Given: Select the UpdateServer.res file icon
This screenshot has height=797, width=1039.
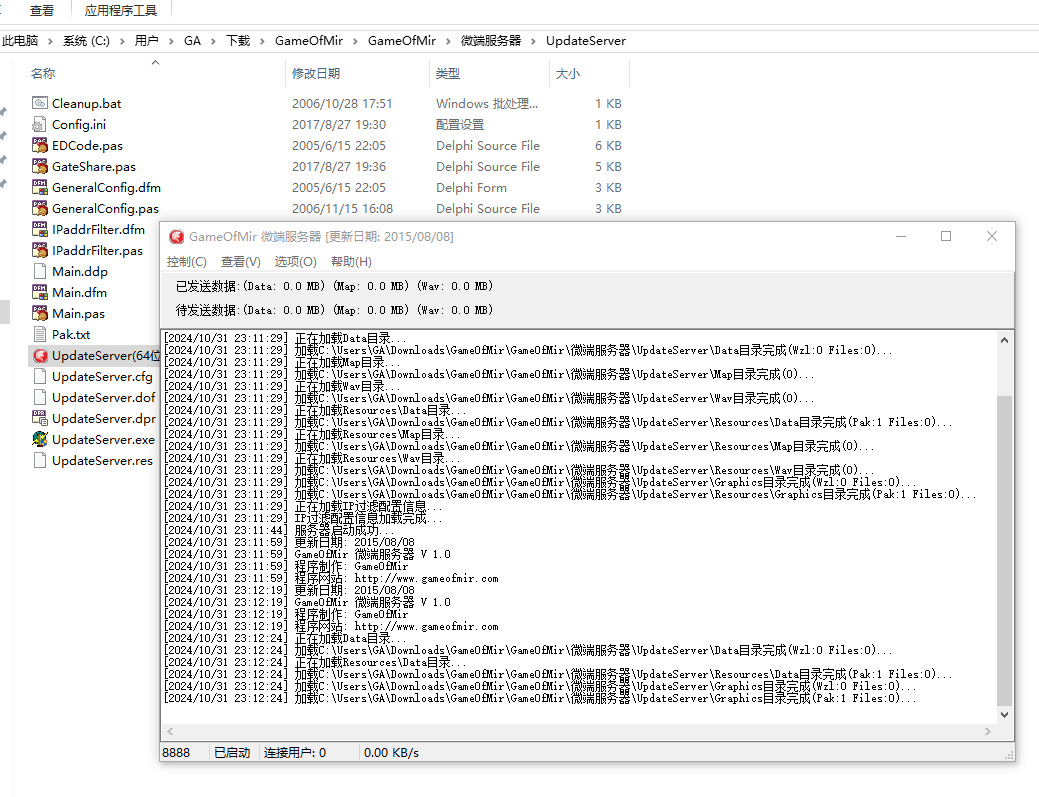Looking at the screenshot, I should 40,460.
